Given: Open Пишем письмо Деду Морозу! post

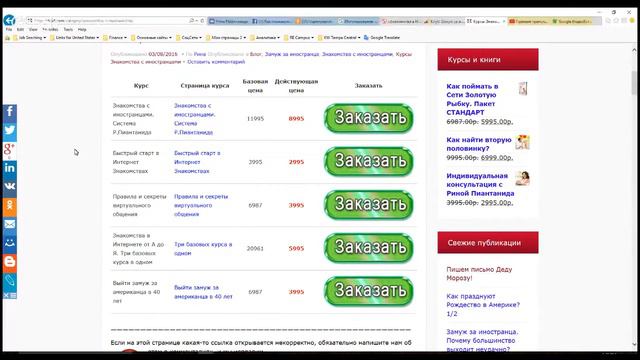Looking at the screenshot, I should coord(479,273).
